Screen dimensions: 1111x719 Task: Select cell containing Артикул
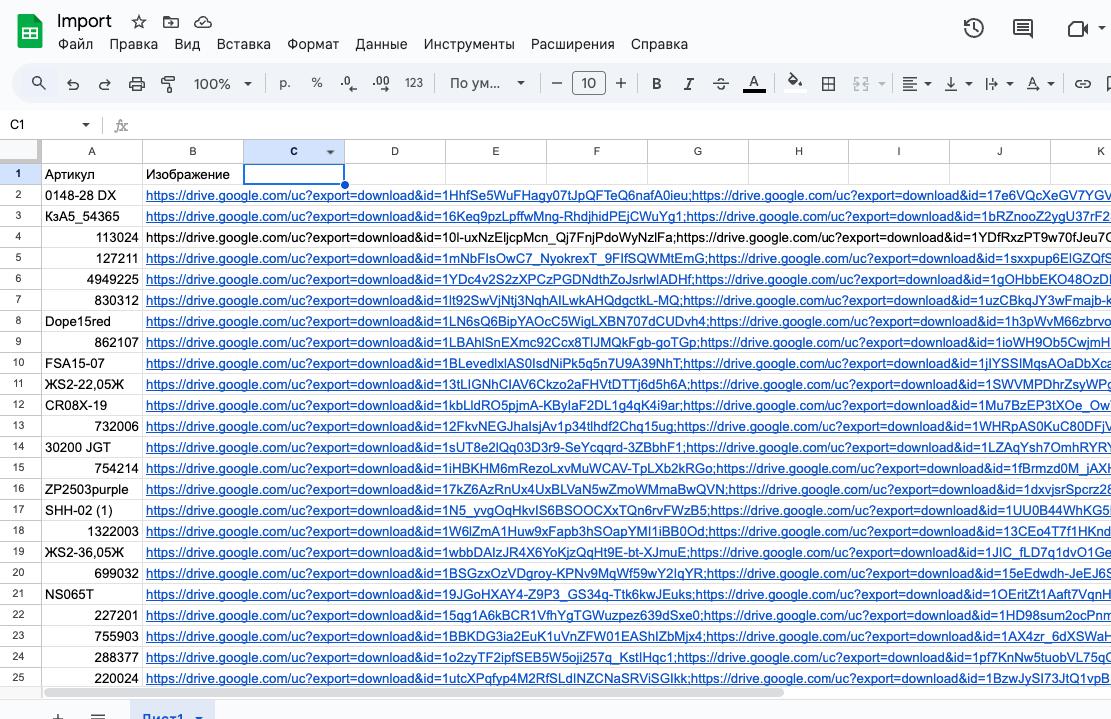tap(91, 174)
